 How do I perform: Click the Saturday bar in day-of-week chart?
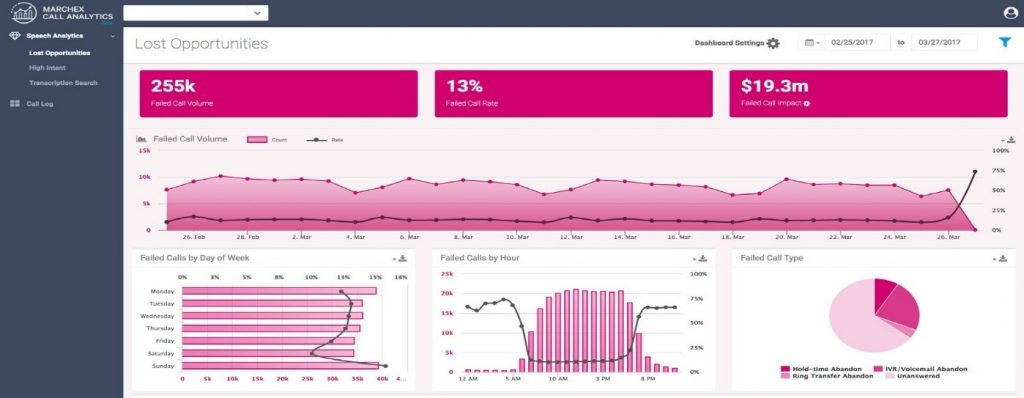(x=268, y=354)
